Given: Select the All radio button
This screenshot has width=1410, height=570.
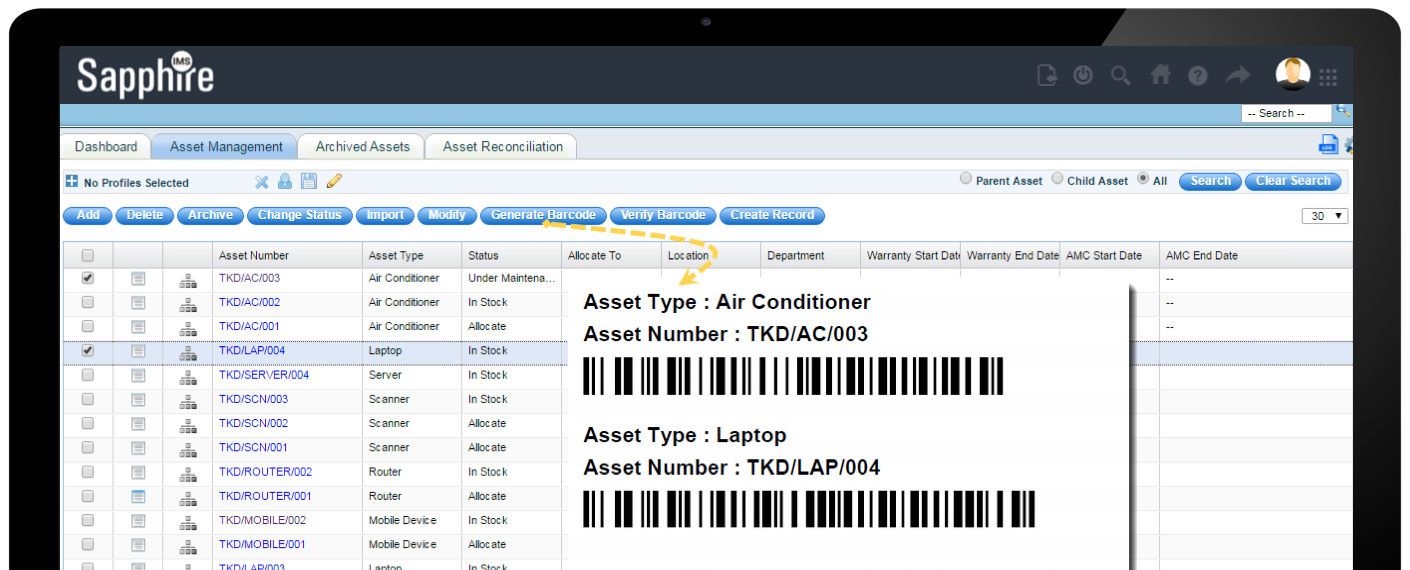Looking at the screenshot, I should tap(1143, 179).
